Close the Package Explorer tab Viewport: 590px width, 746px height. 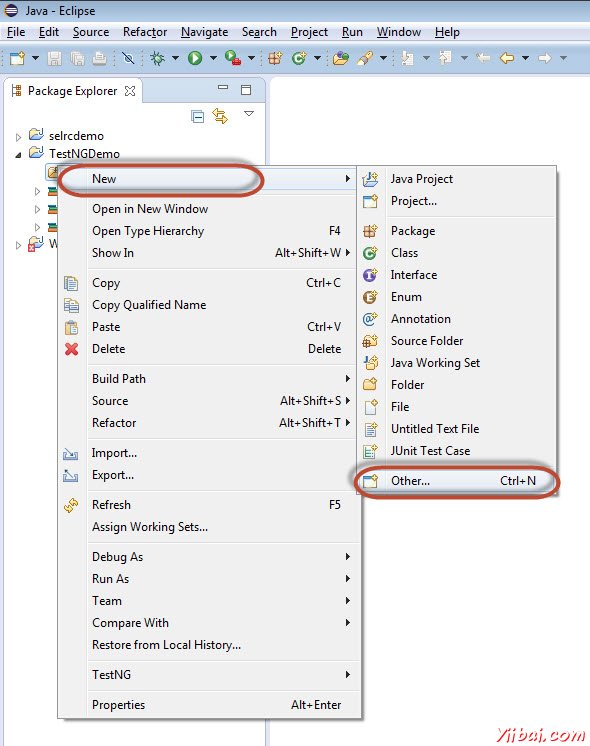[130, 91]
